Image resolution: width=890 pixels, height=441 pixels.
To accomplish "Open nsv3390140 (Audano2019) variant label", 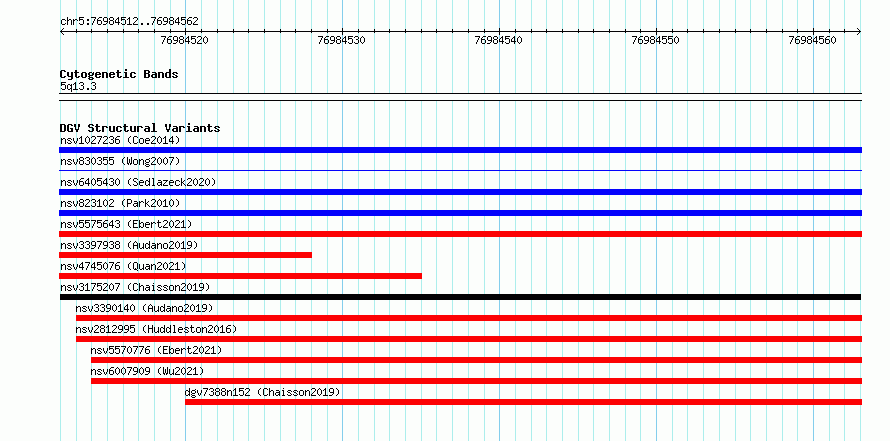I will pos(144,308).
